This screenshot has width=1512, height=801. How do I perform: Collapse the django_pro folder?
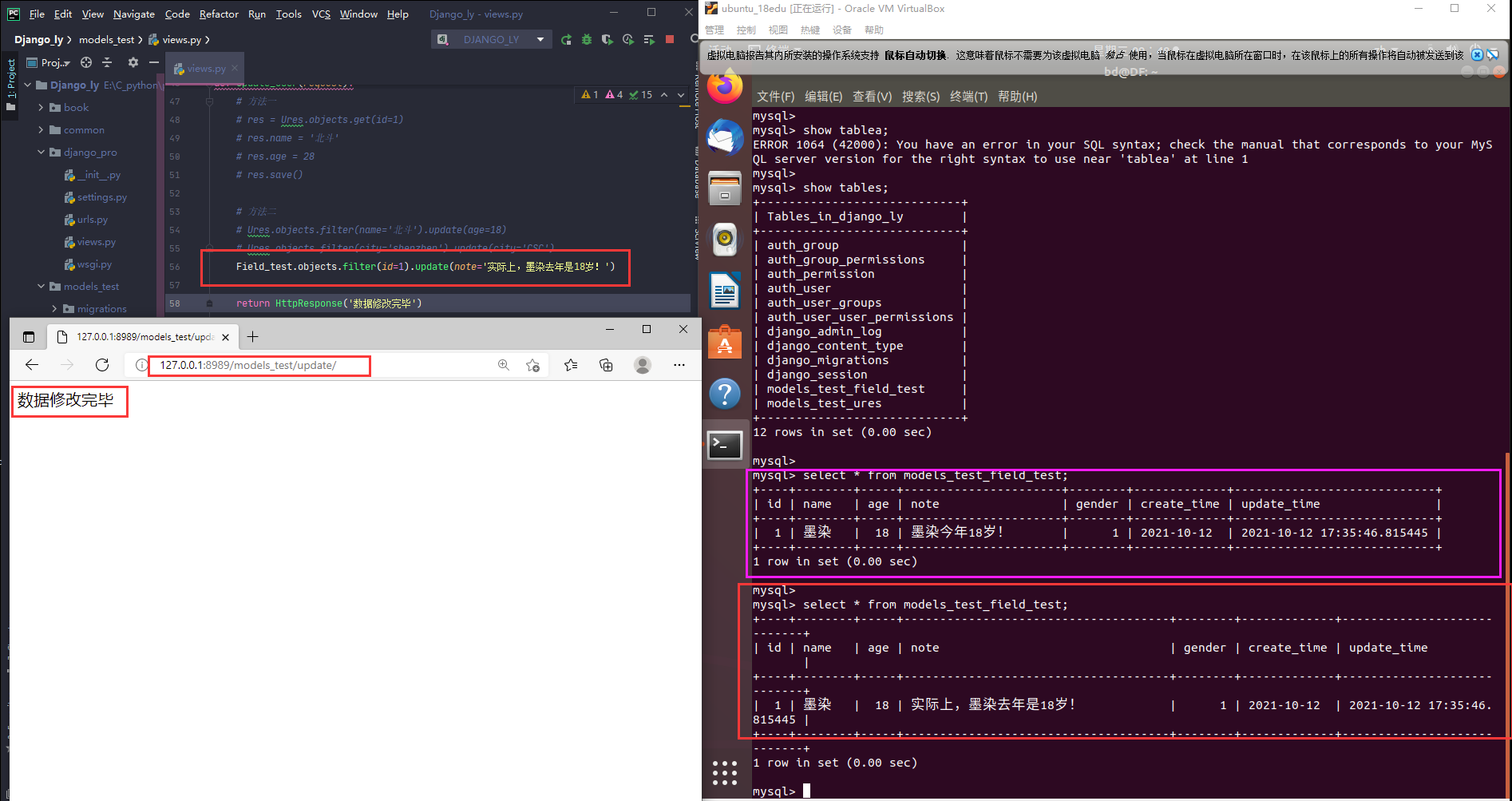pos(42,152)
